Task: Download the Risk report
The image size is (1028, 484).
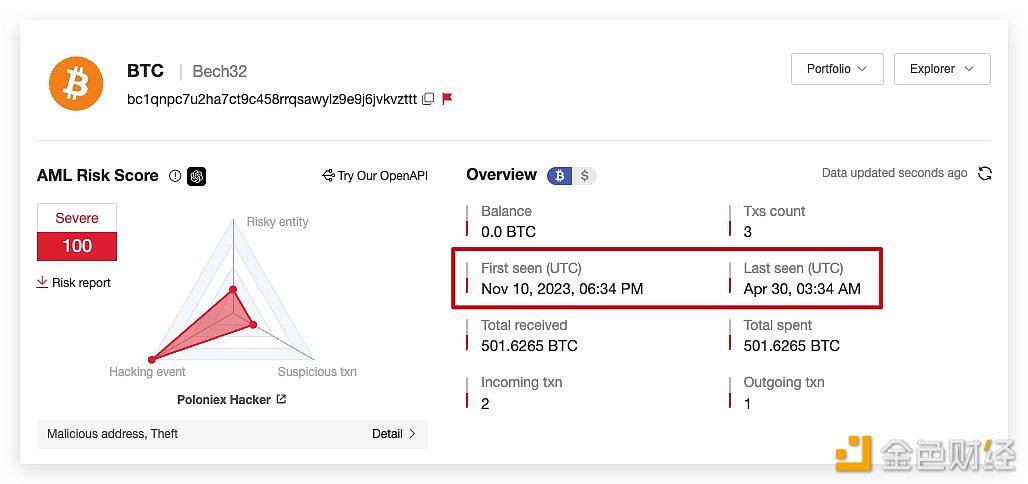Action: [x=74, y=283]
